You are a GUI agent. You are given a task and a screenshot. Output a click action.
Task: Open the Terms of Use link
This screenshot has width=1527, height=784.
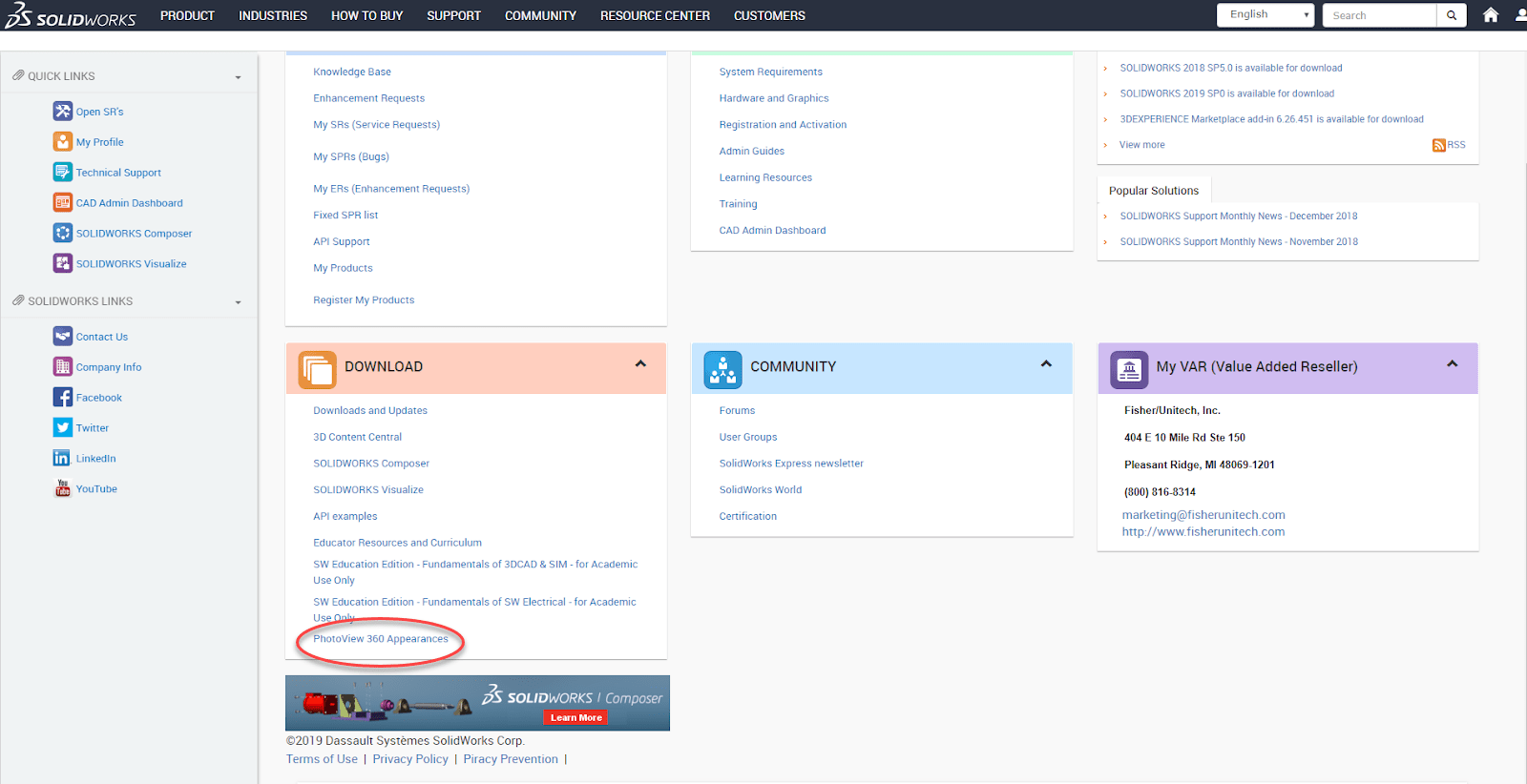coord(322,759)
